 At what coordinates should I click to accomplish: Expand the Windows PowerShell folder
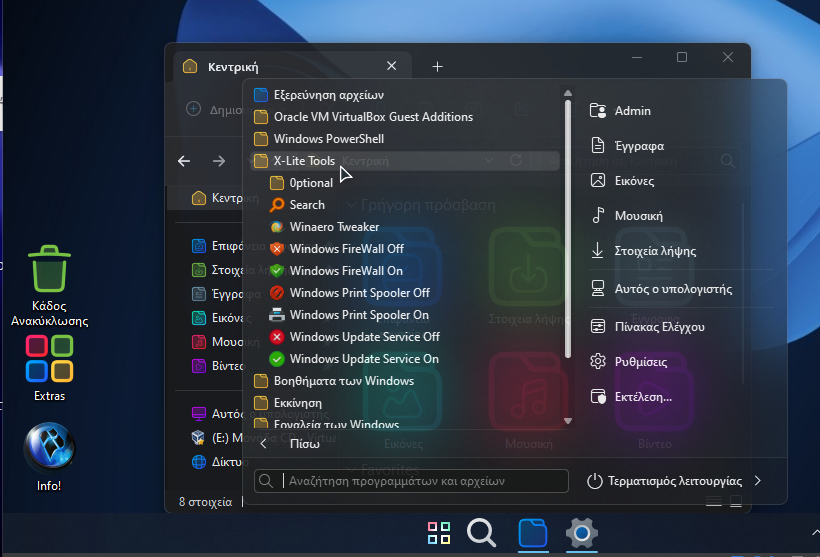(318, 139)
